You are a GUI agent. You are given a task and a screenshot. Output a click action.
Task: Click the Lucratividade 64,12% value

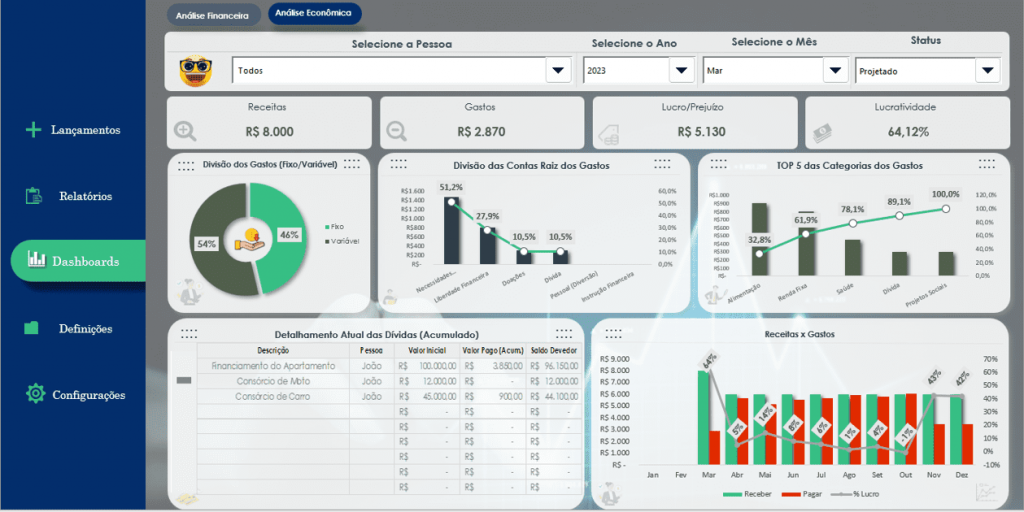908,131
